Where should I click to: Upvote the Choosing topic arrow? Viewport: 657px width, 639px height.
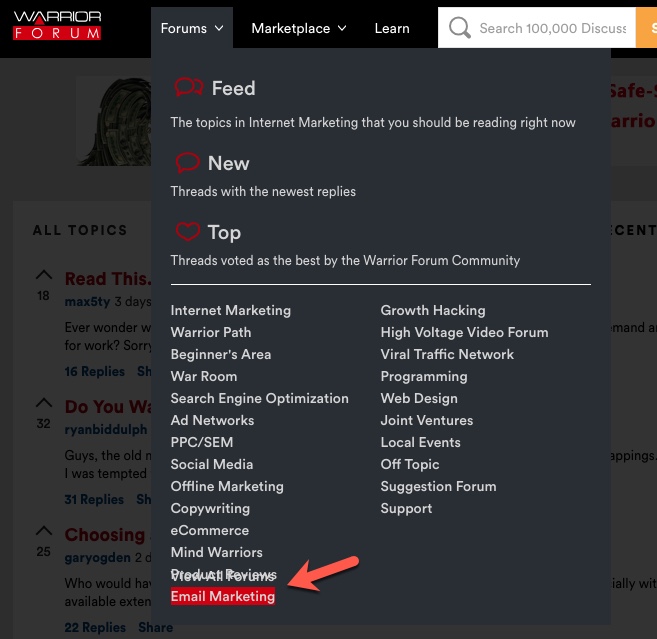tap(43, 530)
